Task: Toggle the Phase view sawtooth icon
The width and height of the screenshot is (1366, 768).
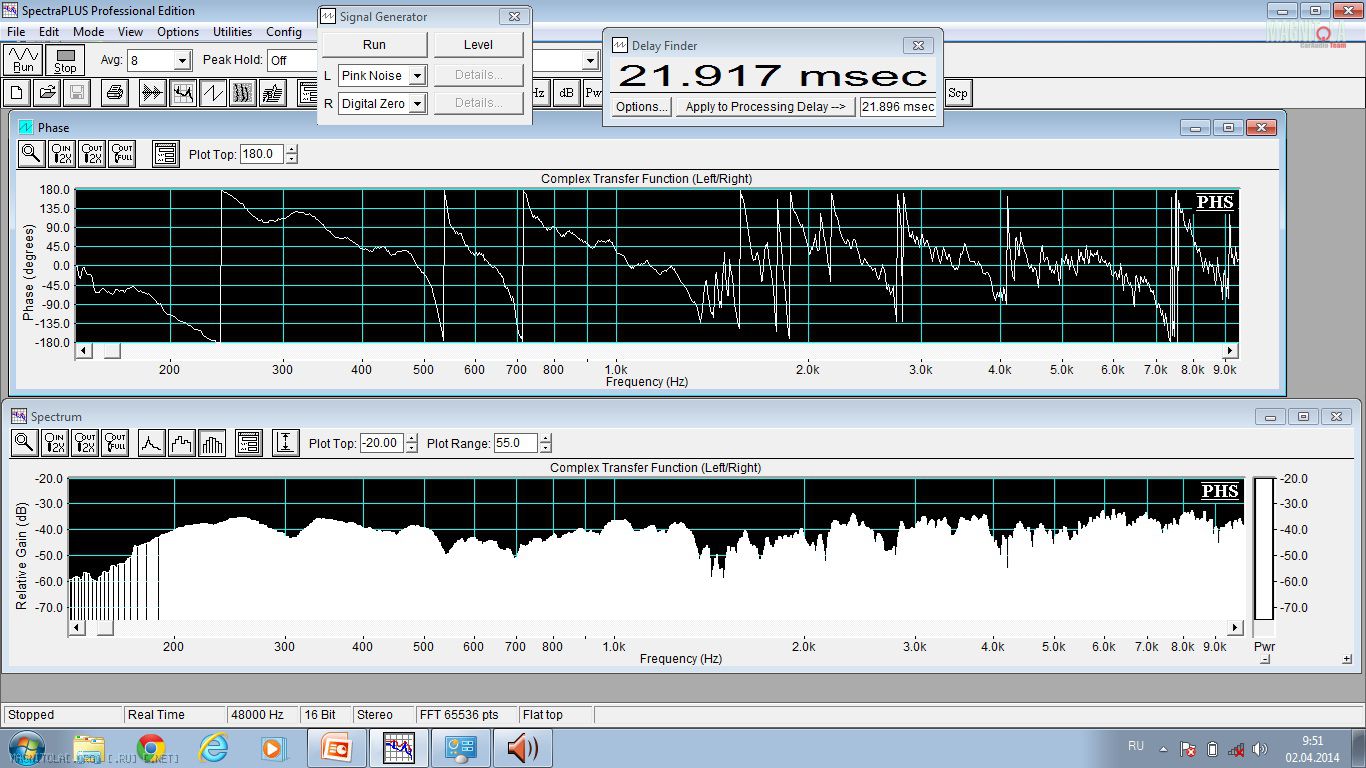Action: point(212,93)
